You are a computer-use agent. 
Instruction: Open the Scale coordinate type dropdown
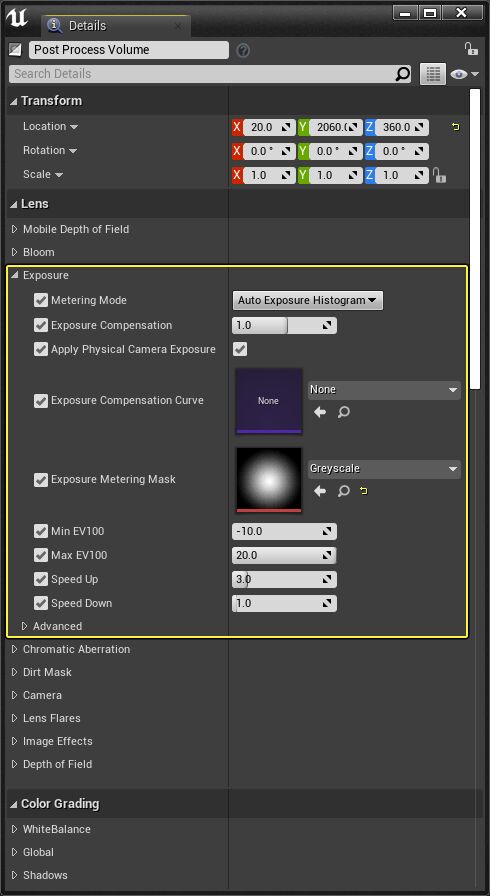click(59, 175)
